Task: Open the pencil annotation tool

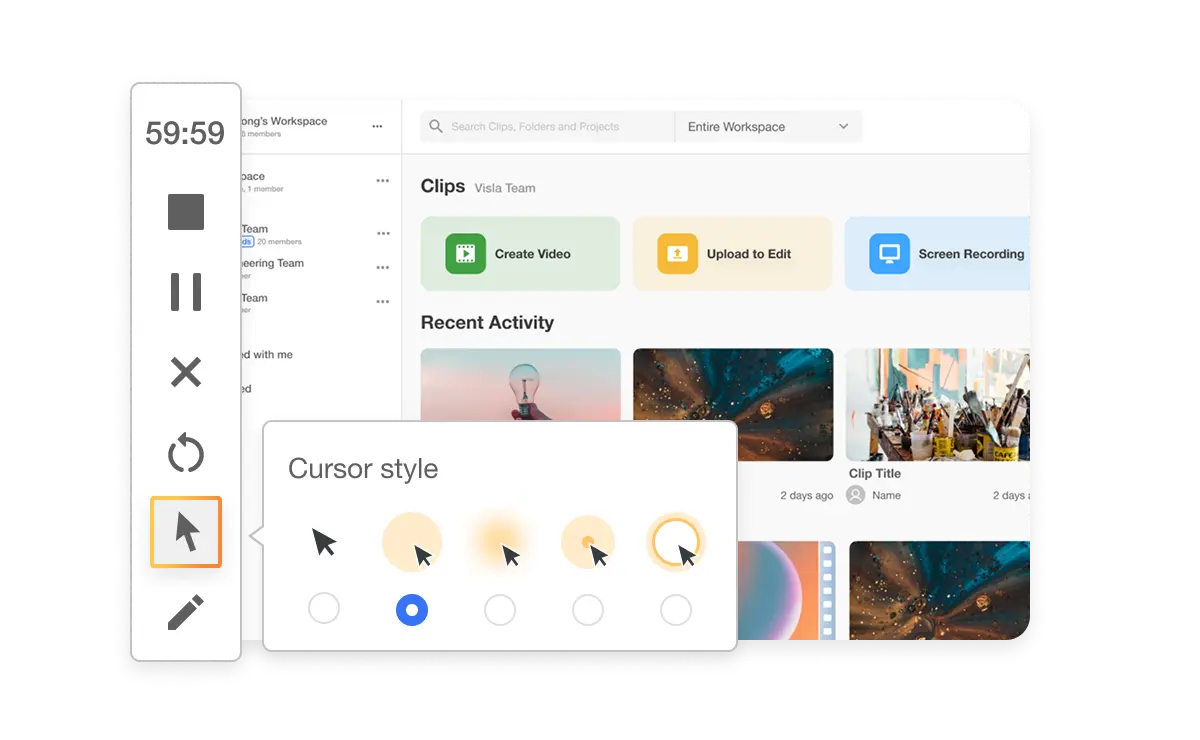Action: [x=185, y=613]
